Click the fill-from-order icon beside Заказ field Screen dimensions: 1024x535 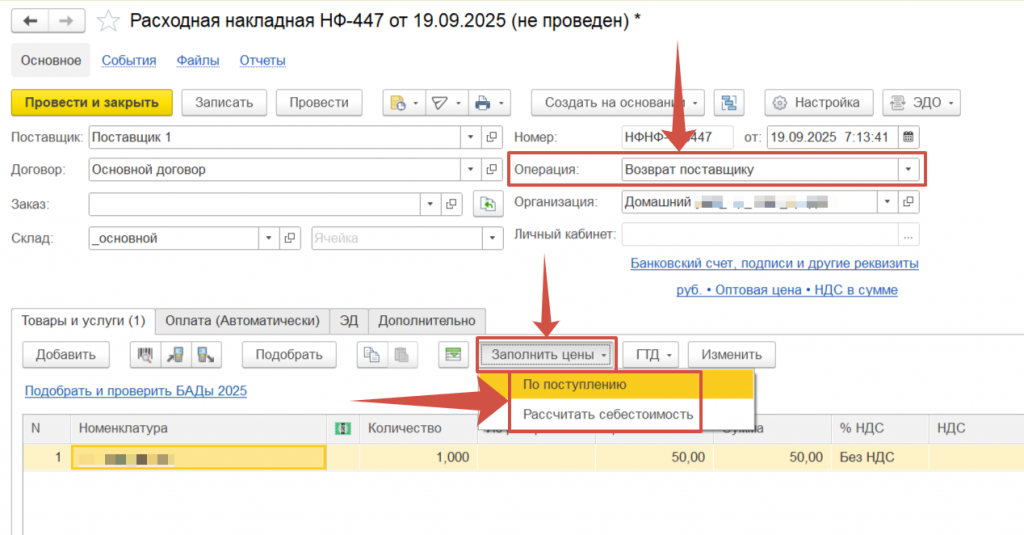pyautogui.click(x=487, y=204)
